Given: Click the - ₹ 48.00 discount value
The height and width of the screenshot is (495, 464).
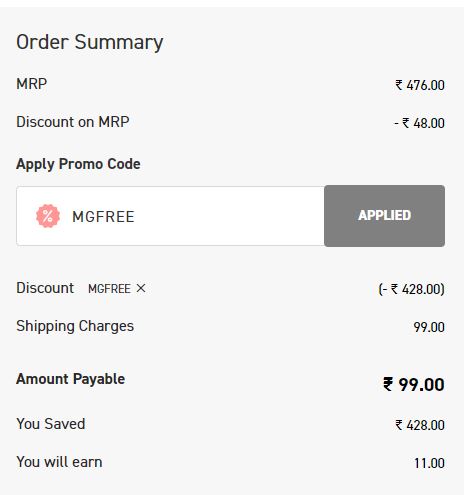Looking at the screenshot, I should (419, 123).
